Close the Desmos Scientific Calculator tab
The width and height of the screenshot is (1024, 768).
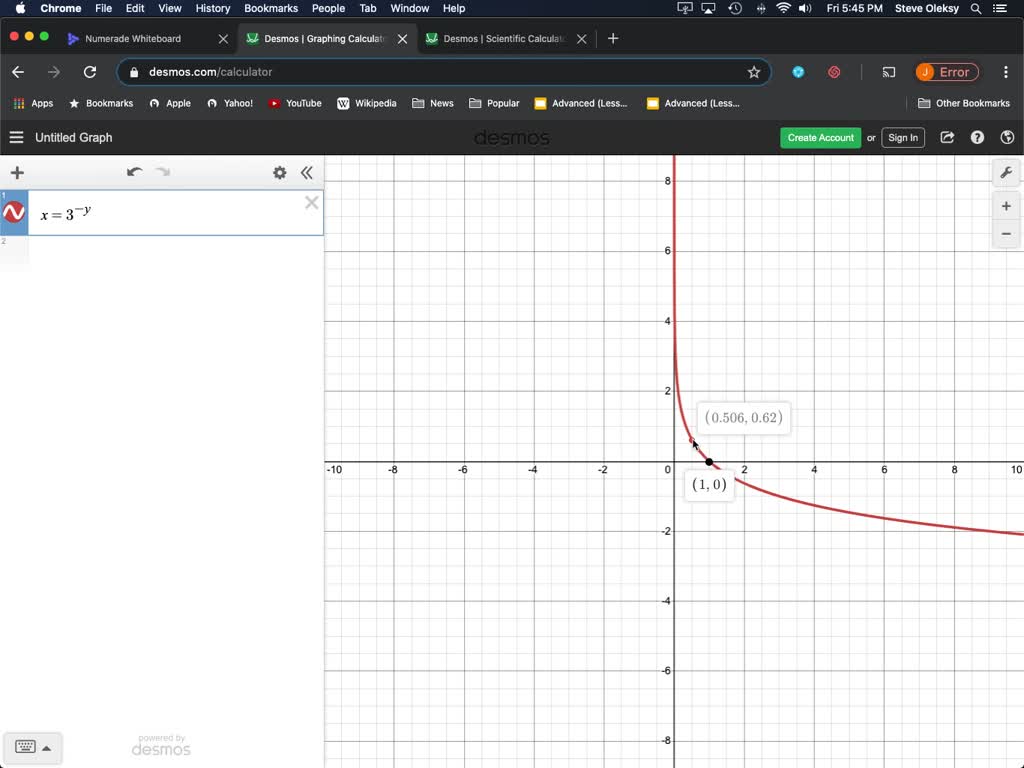[x=581, y=39]
